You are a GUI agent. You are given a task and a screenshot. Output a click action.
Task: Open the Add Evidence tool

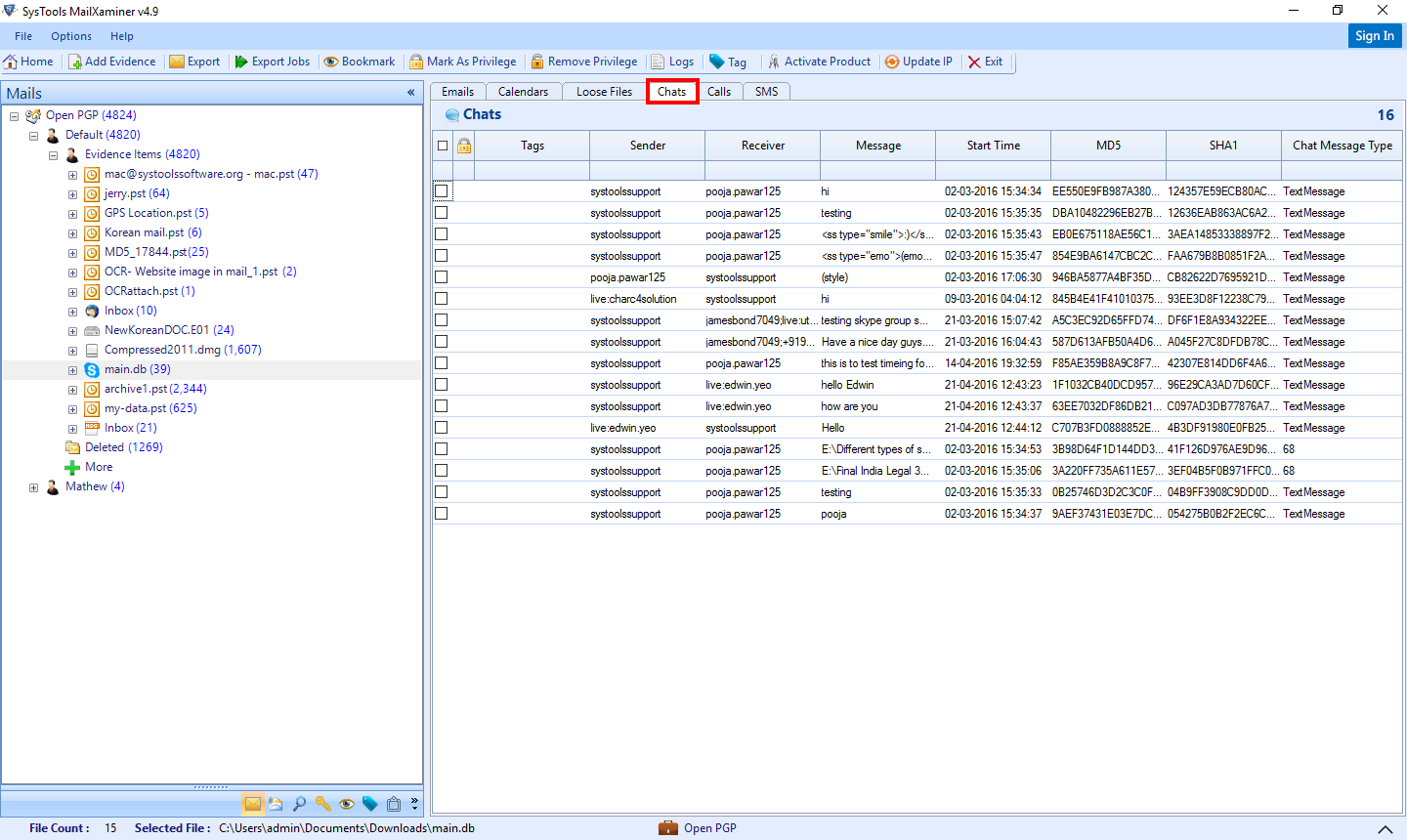(x=111, y=61)
